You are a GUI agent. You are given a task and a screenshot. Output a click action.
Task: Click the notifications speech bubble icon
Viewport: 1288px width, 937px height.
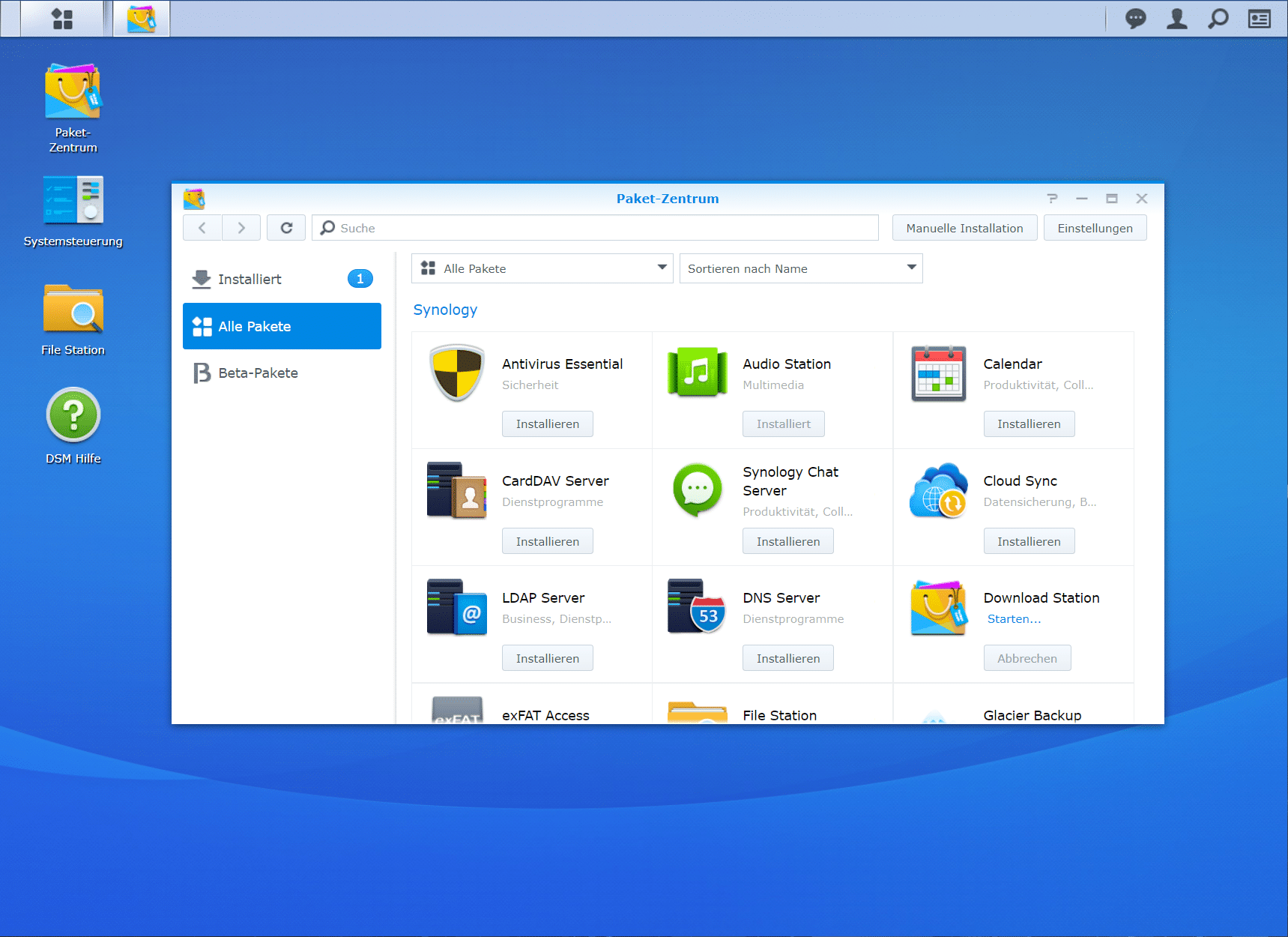point(1135,19)
